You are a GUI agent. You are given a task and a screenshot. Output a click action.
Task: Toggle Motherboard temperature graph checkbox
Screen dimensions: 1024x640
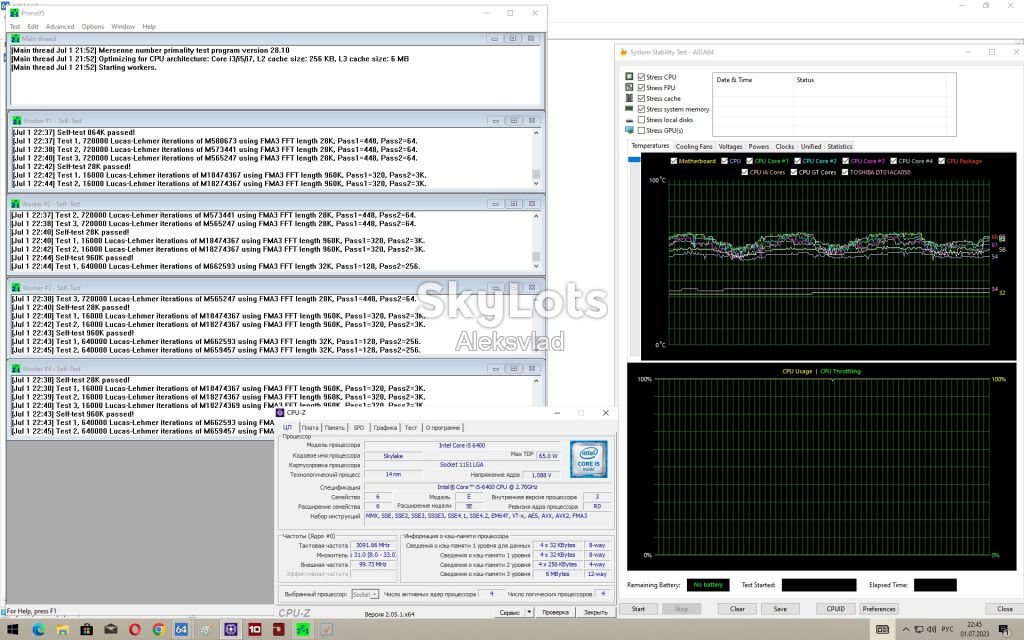(674, 161)
